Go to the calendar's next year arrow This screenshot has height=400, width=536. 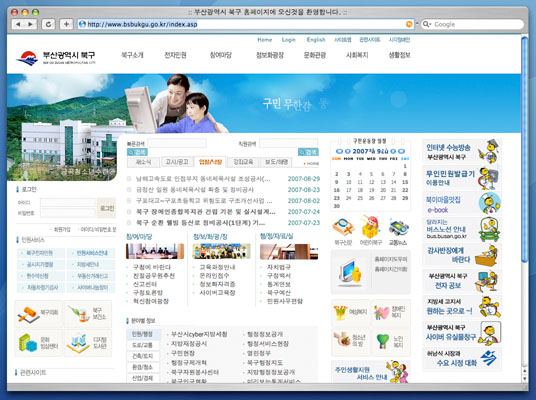(402, 151)
